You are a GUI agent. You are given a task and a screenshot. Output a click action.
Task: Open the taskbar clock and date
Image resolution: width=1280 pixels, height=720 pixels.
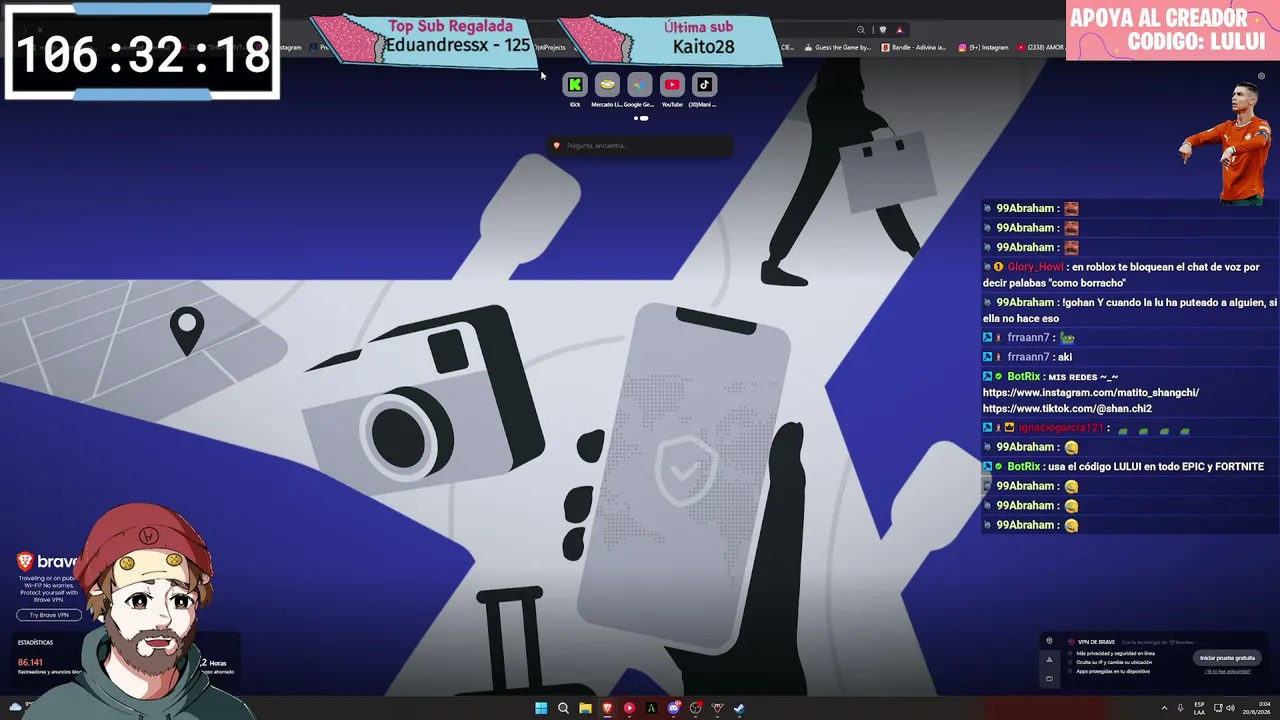[1257, 708]
